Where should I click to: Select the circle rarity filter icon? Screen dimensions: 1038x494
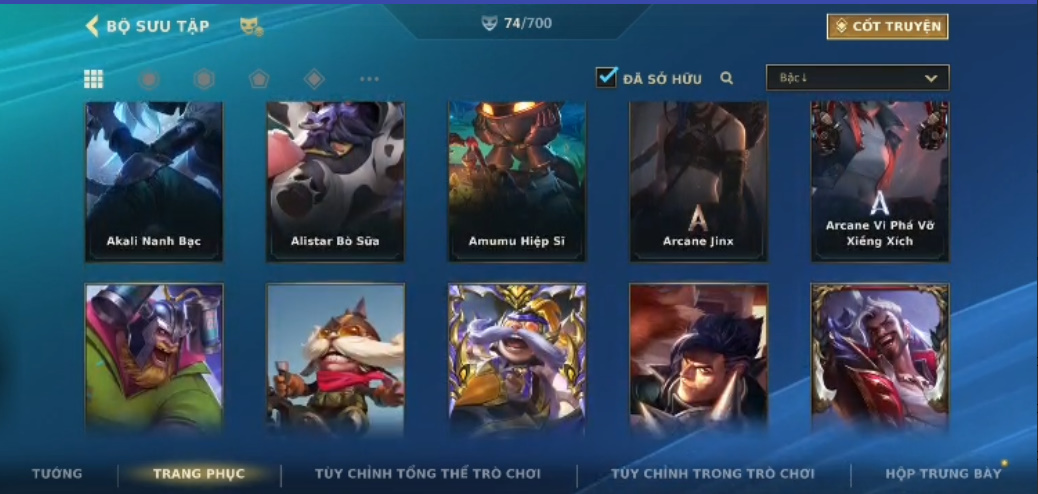click(x=149, y=79)
